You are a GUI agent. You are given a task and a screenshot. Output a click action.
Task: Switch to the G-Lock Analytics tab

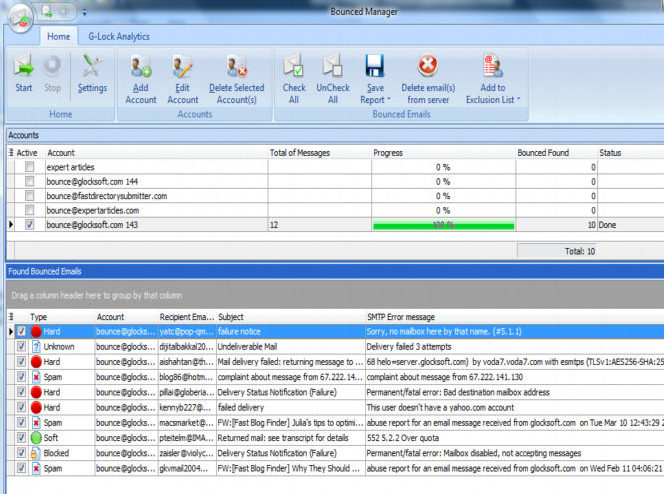119,36
